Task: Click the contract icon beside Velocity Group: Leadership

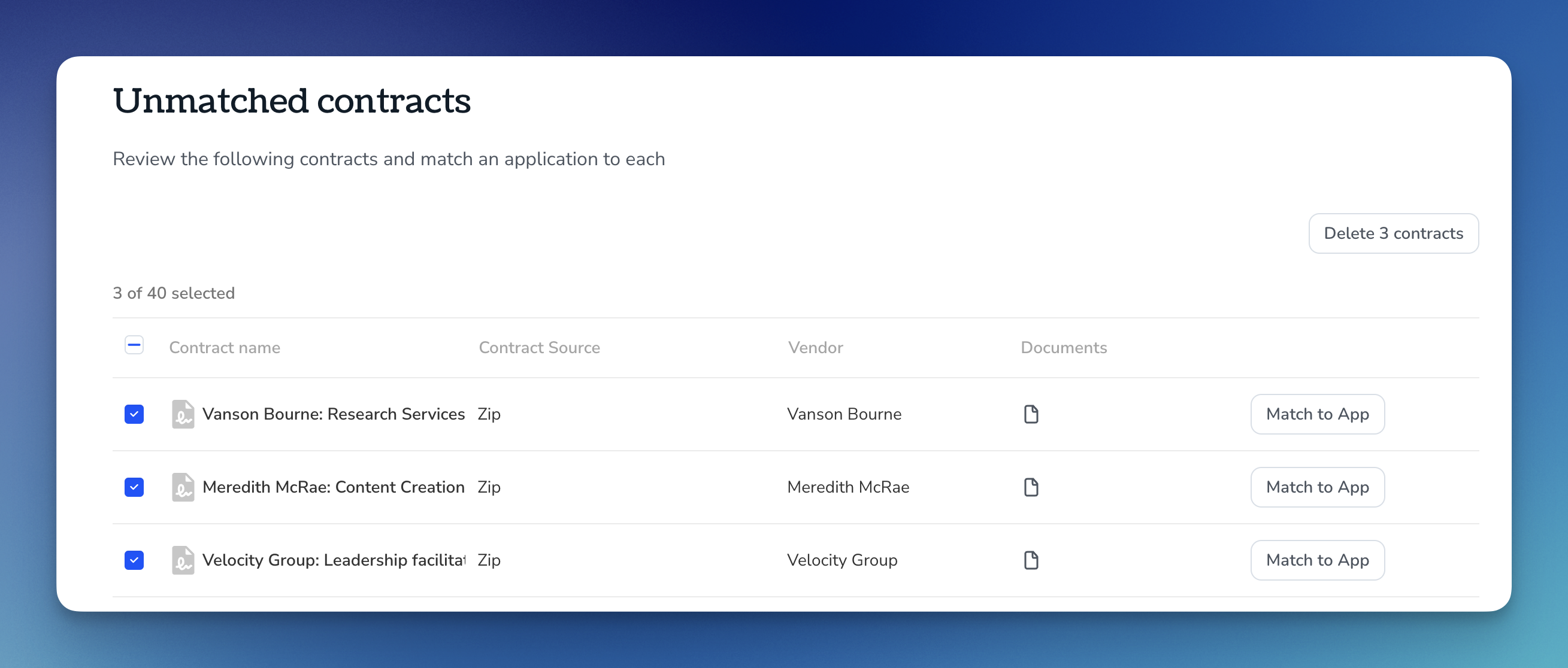Action: pos(183,560)
